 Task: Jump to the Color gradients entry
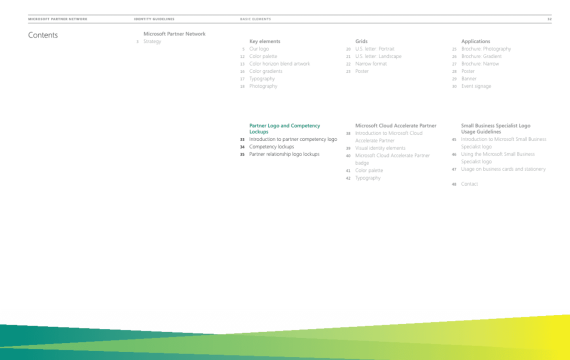coord(265,71)
